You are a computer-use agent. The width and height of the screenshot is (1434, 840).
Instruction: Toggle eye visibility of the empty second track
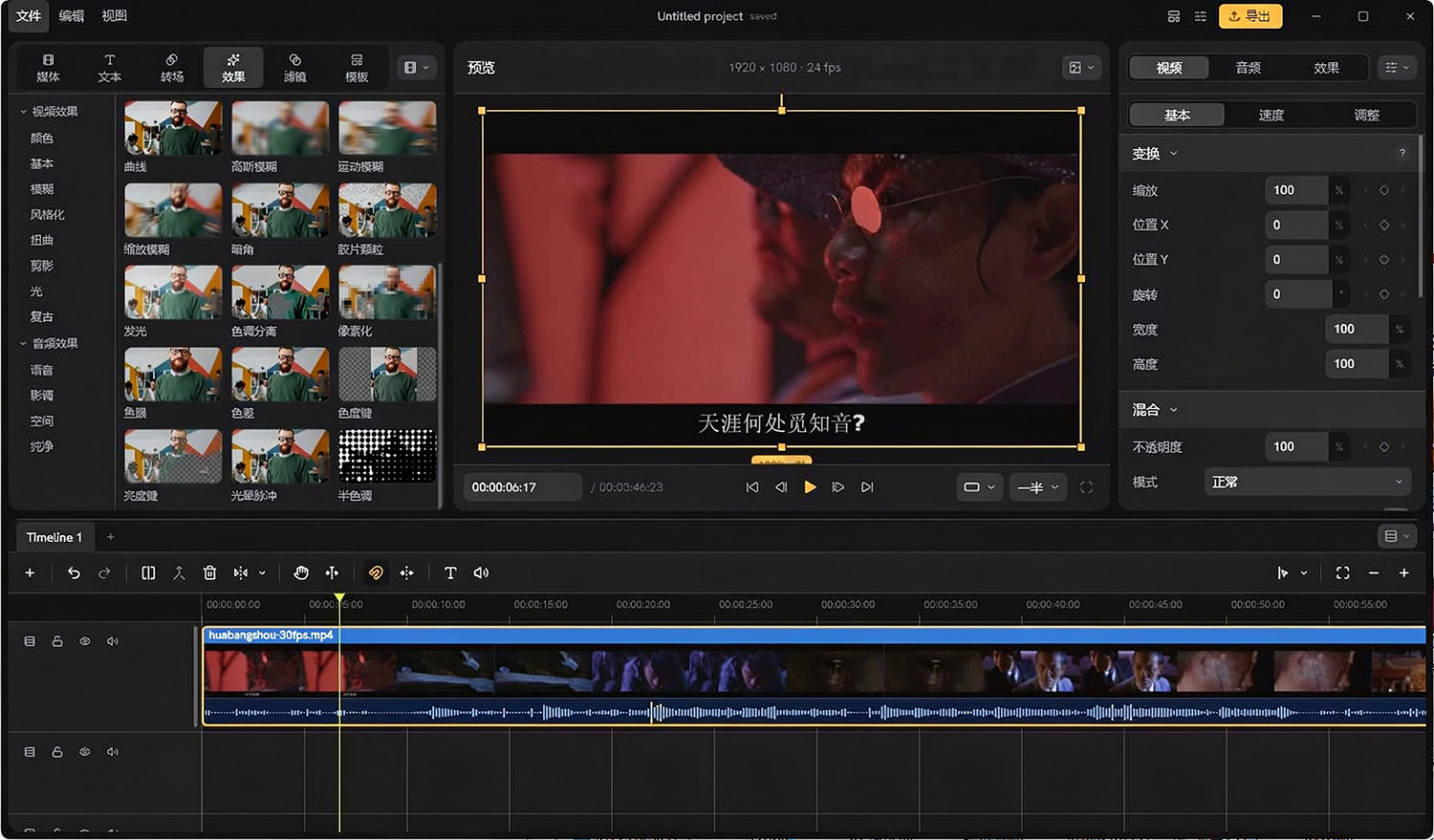coord(85,752)
